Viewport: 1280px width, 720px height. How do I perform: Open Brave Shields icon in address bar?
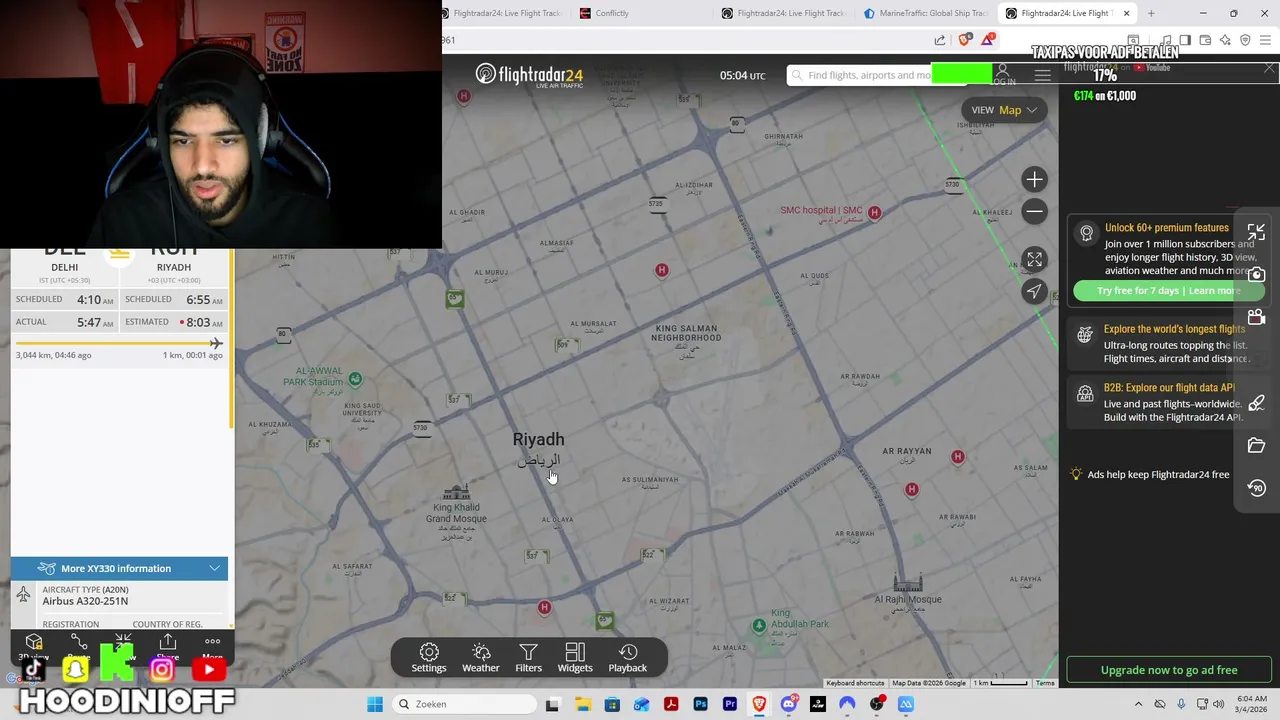pyautogui.click(x=964, y=40)
